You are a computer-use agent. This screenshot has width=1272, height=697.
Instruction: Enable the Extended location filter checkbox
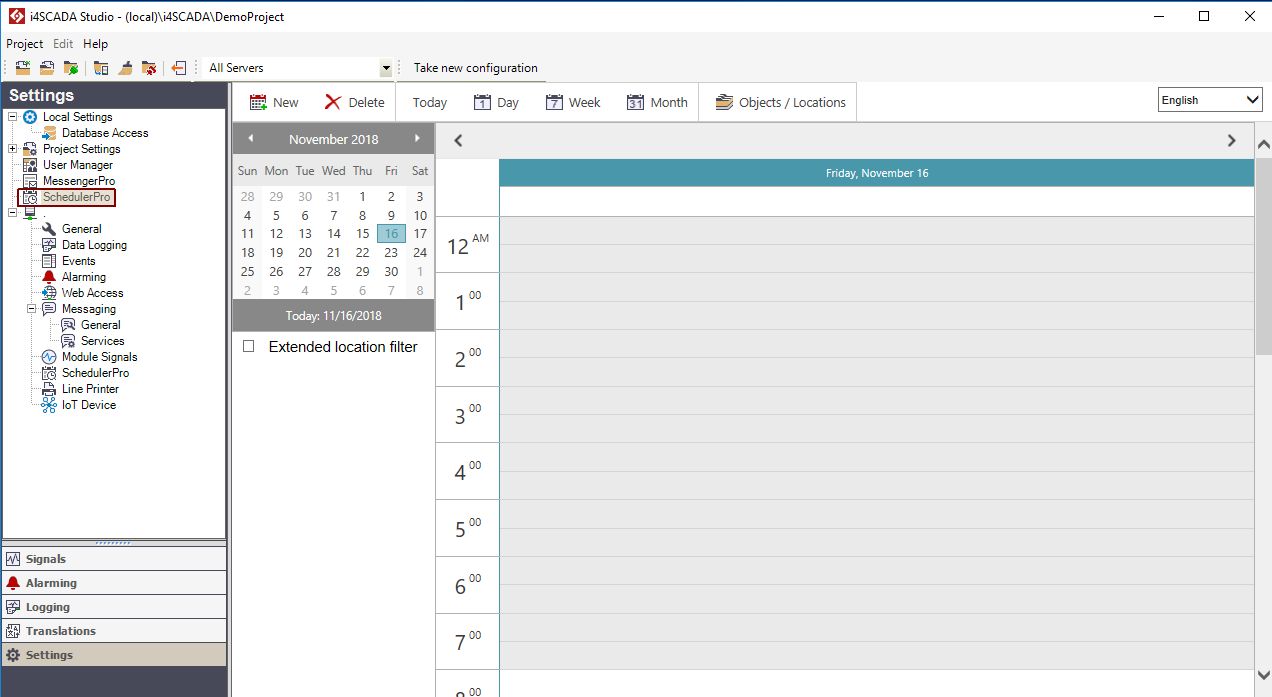[249, 346]
